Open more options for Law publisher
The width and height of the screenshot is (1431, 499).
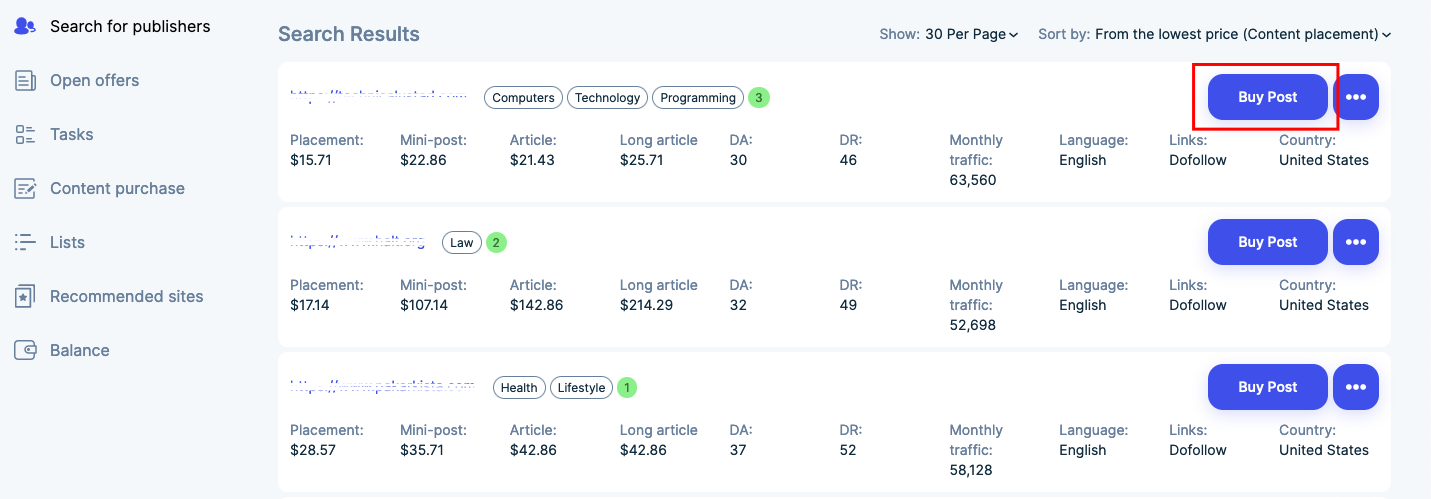(1356, 242)
